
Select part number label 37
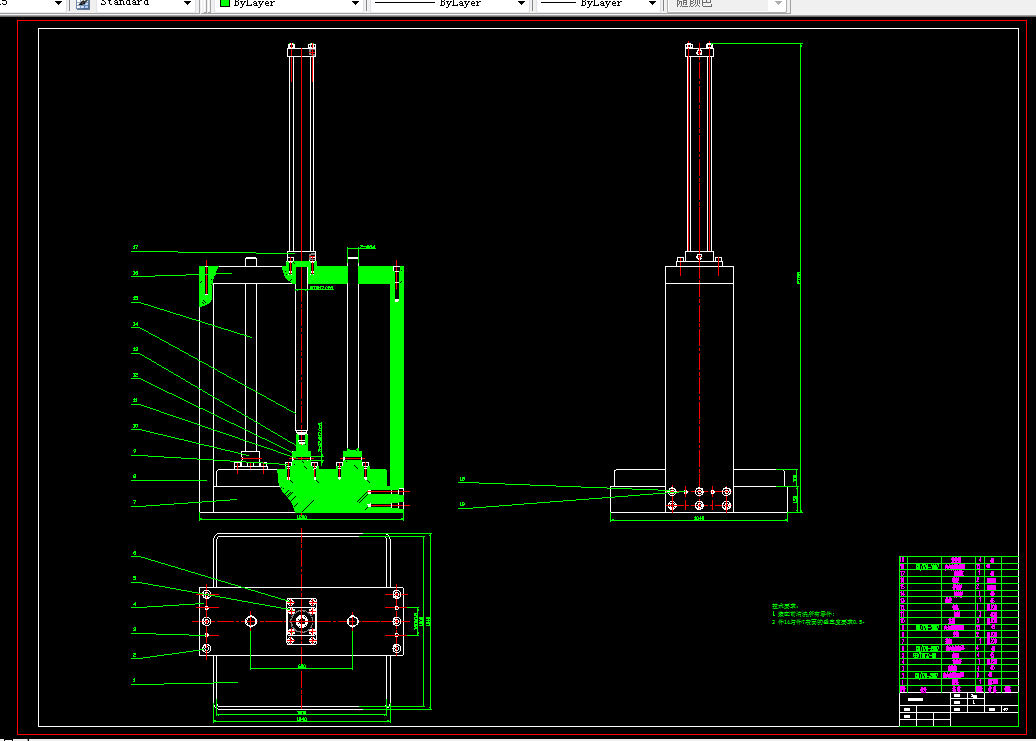[x=135, y=247]
